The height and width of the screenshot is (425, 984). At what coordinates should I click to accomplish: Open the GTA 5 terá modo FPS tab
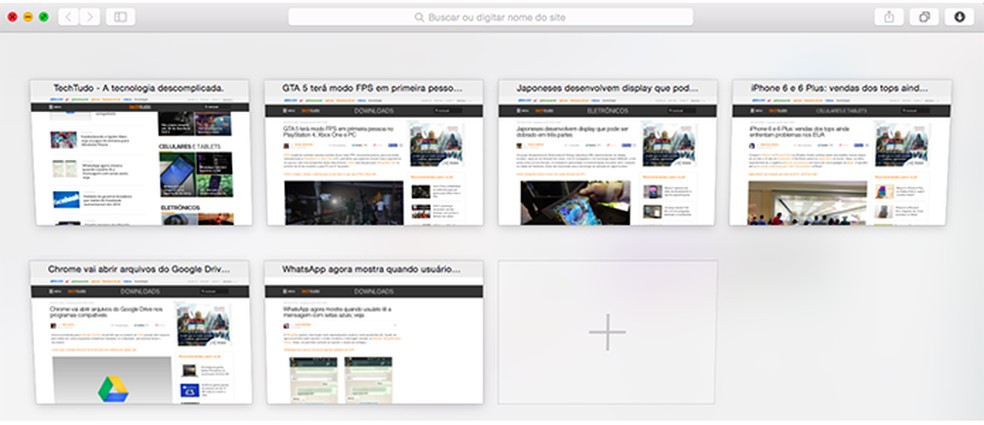[x=375, y=152]
